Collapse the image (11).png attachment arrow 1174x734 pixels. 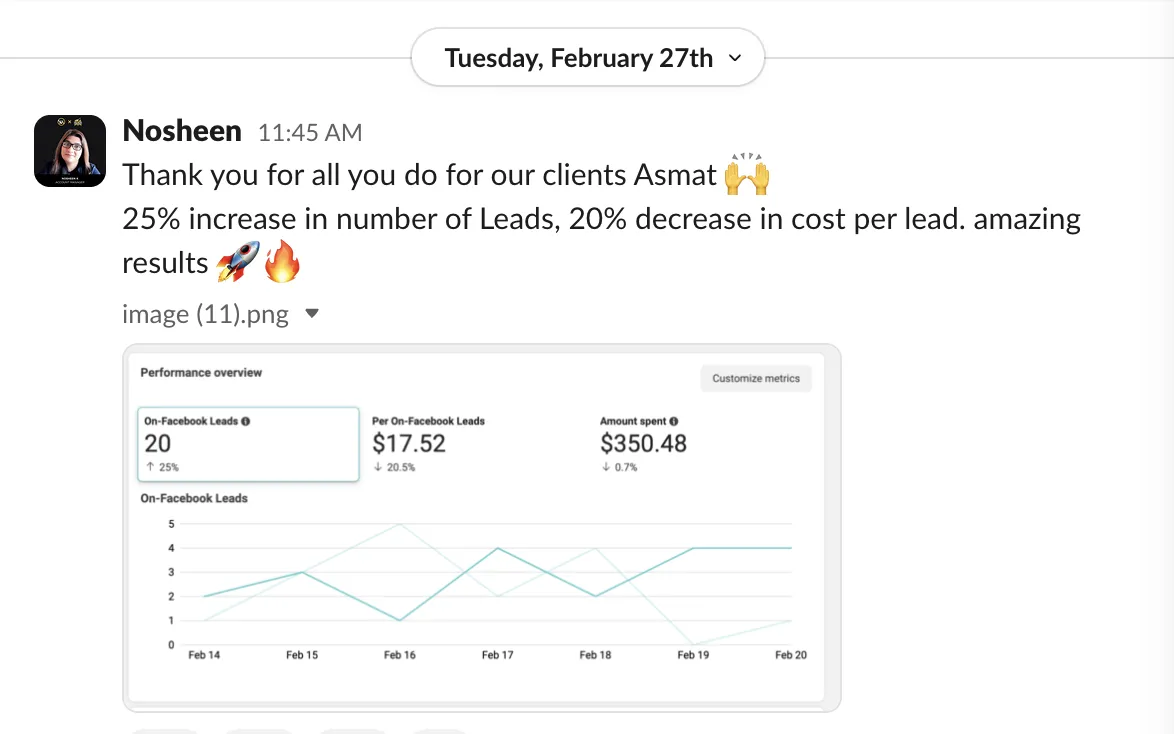(312, 313)
